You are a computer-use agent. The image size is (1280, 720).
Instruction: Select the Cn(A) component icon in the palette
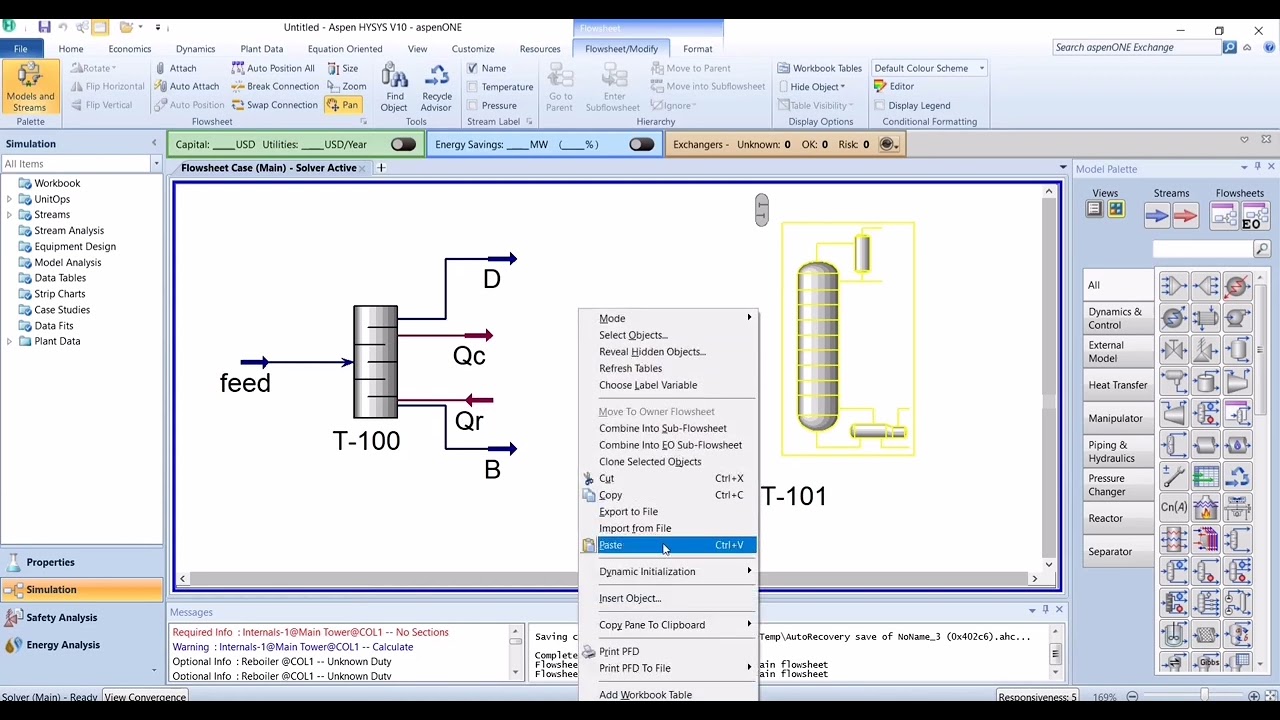tap(1174, 508)
